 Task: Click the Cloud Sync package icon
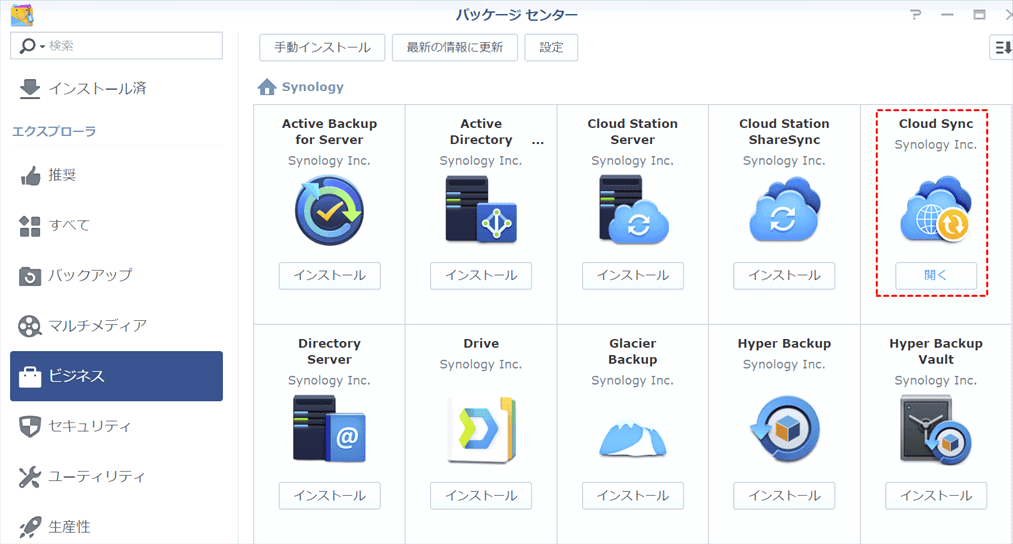(x=936, y=211)
